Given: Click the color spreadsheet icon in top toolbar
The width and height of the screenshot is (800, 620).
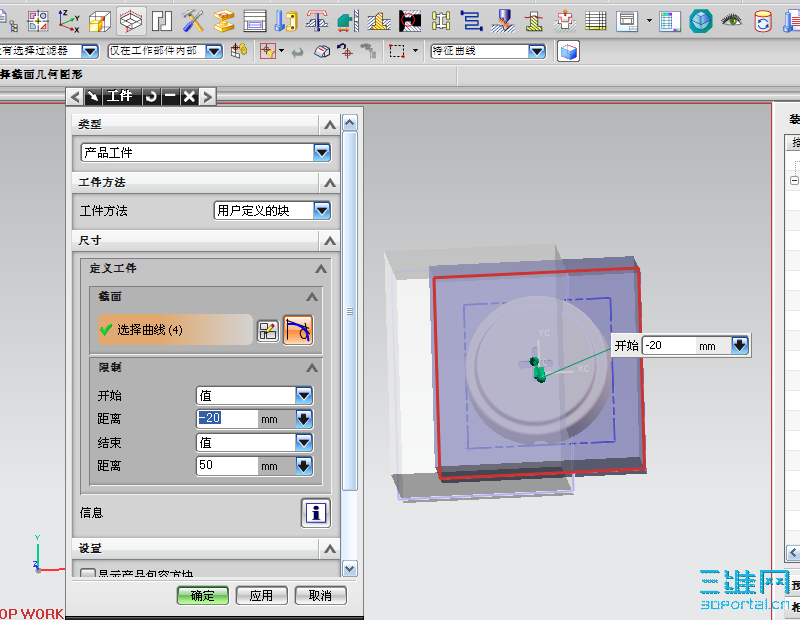Looking at the screenshot, I should point(669,21).
